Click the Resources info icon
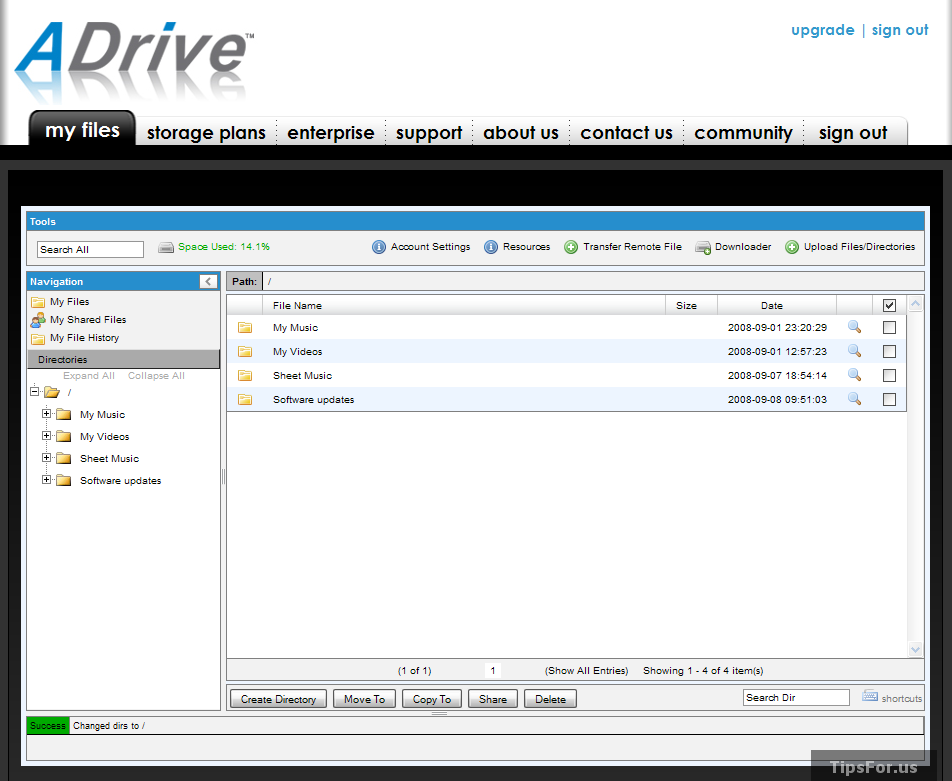Screen dimensions: 952x781 [x=491, y=247]
